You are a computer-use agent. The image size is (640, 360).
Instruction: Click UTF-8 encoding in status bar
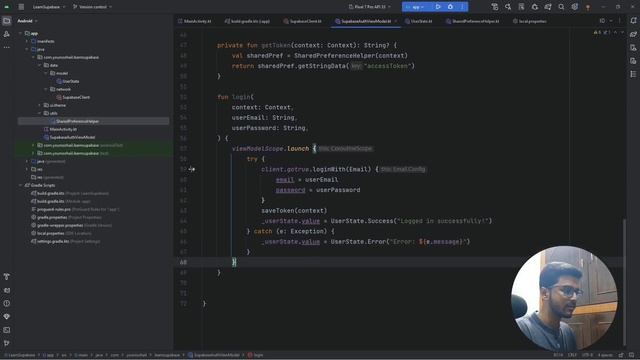tap(587, 355)
